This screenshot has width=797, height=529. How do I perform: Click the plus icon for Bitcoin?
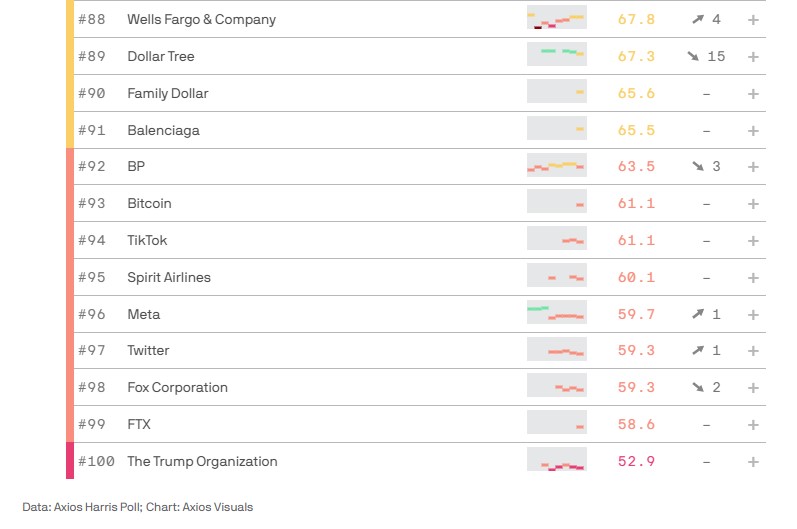[753, 204]
